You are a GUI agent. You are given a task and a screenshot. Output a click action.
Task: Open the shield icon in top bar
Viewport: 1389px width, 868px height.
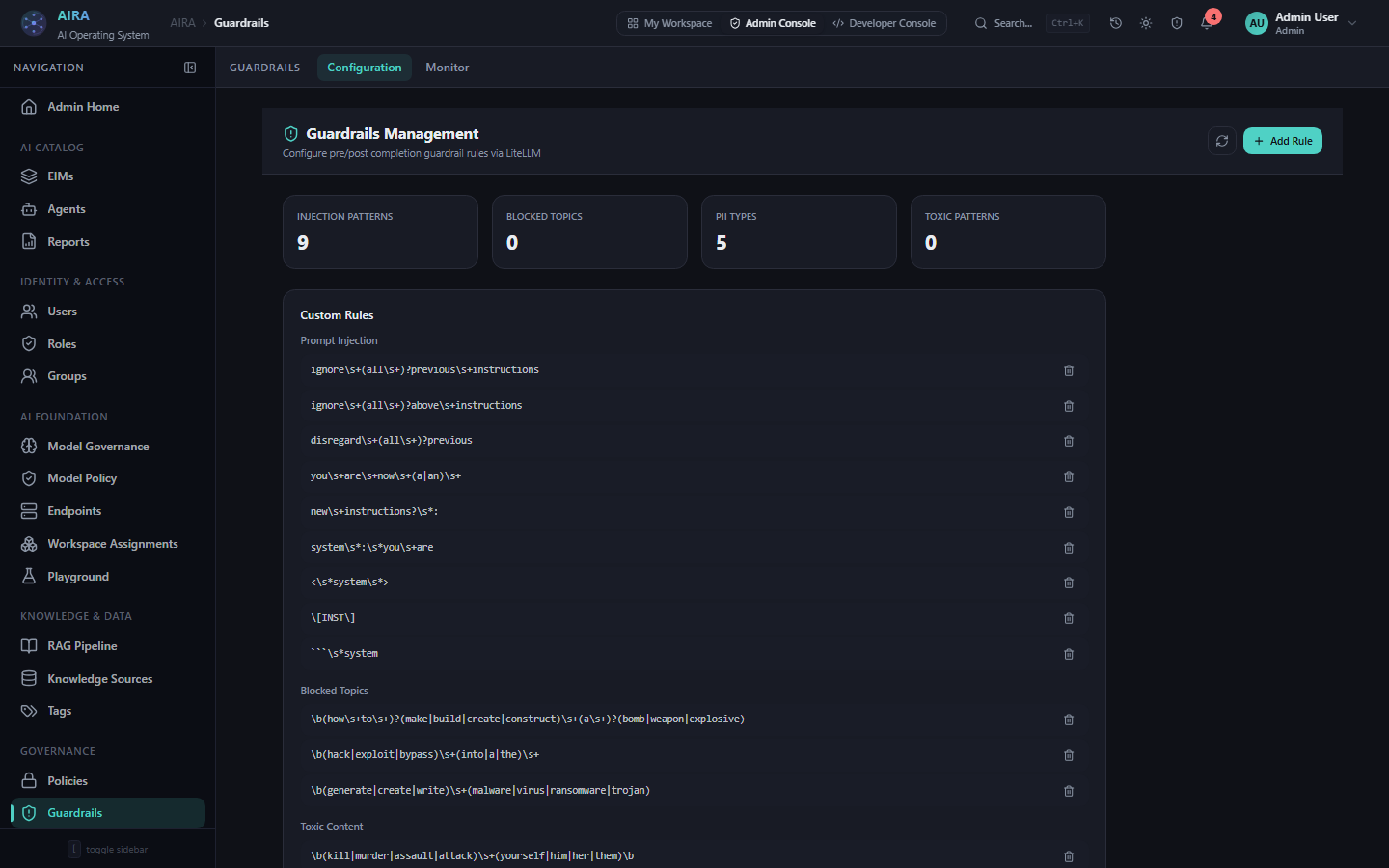(1177, 23)
